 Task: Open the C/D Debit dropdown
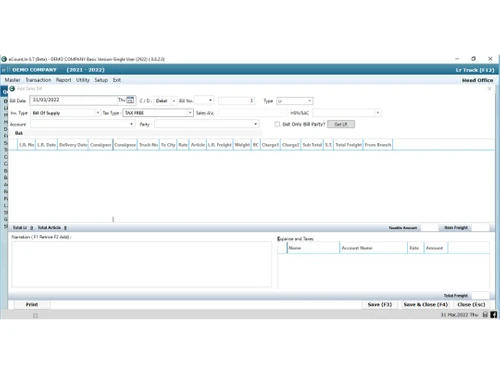click(x=174, y=101)
